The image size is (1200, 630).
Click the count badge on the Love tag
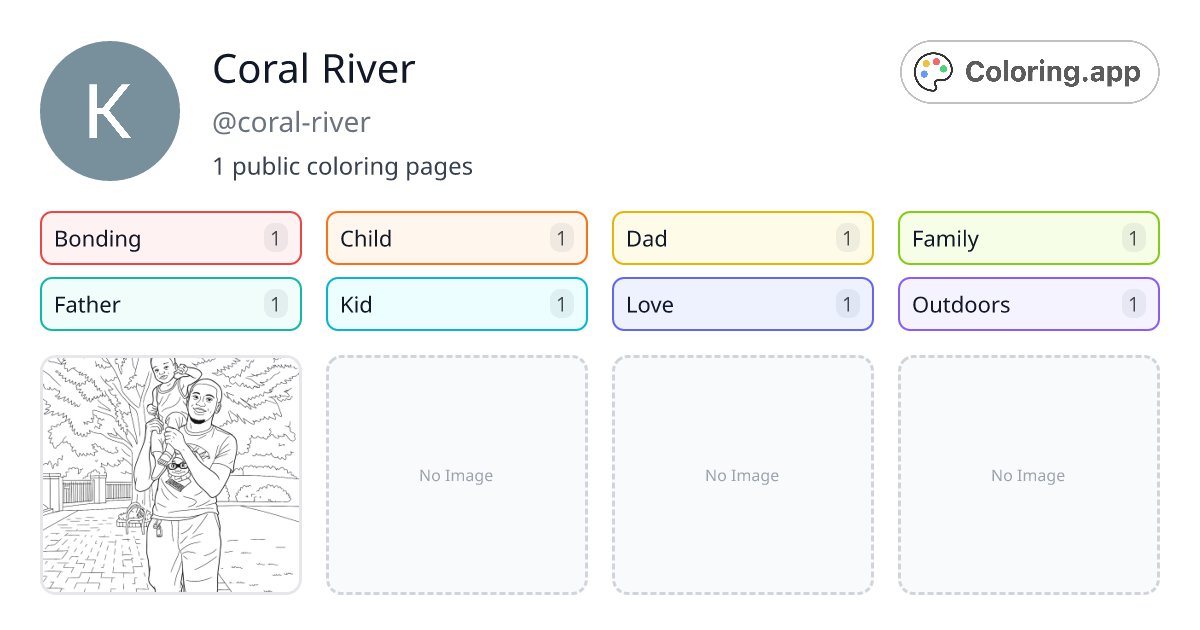(x=847, y=304)
